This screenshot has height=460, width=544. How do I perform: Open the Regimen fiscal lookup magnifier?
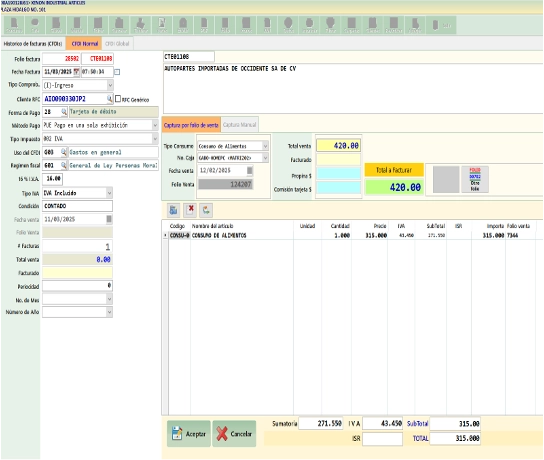click(x=64, y=165)
